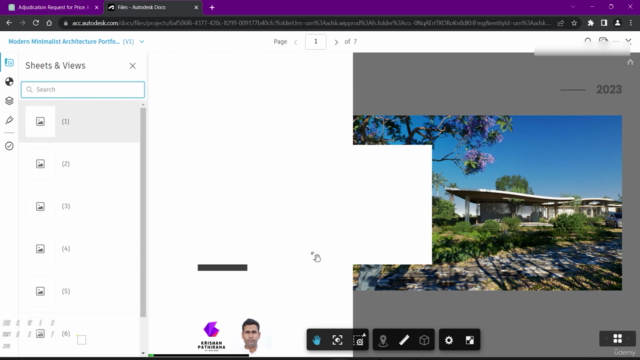Share this page icon in address bar
Screen dimensions: 640x360
tap(561, 23)
